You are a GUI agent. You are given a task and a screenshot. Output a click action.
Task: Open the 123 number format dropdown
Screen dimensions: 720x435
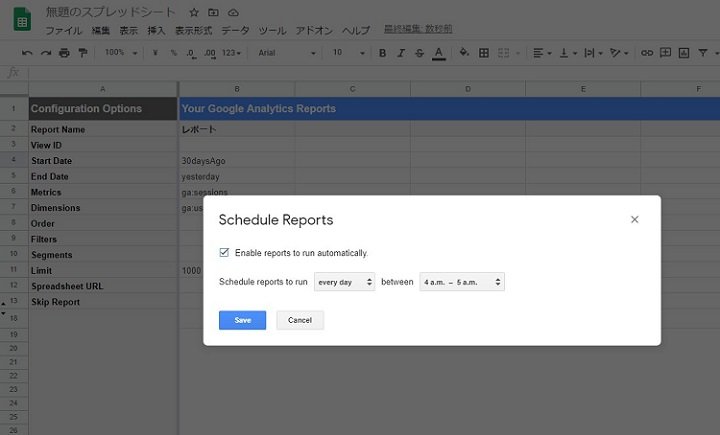231,53
